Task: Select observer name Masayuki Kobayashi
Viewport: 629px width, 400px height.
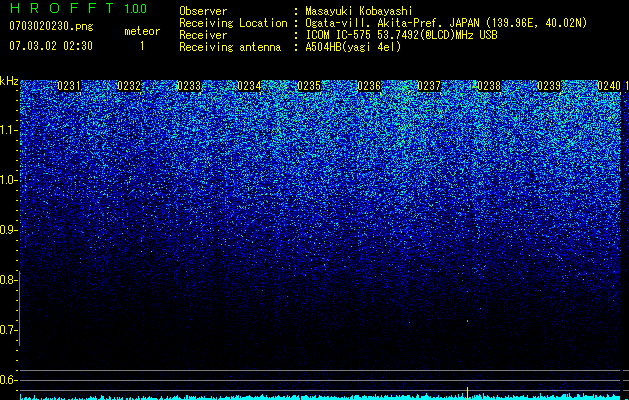Action: pyautogui.click(x=359, y=12)
